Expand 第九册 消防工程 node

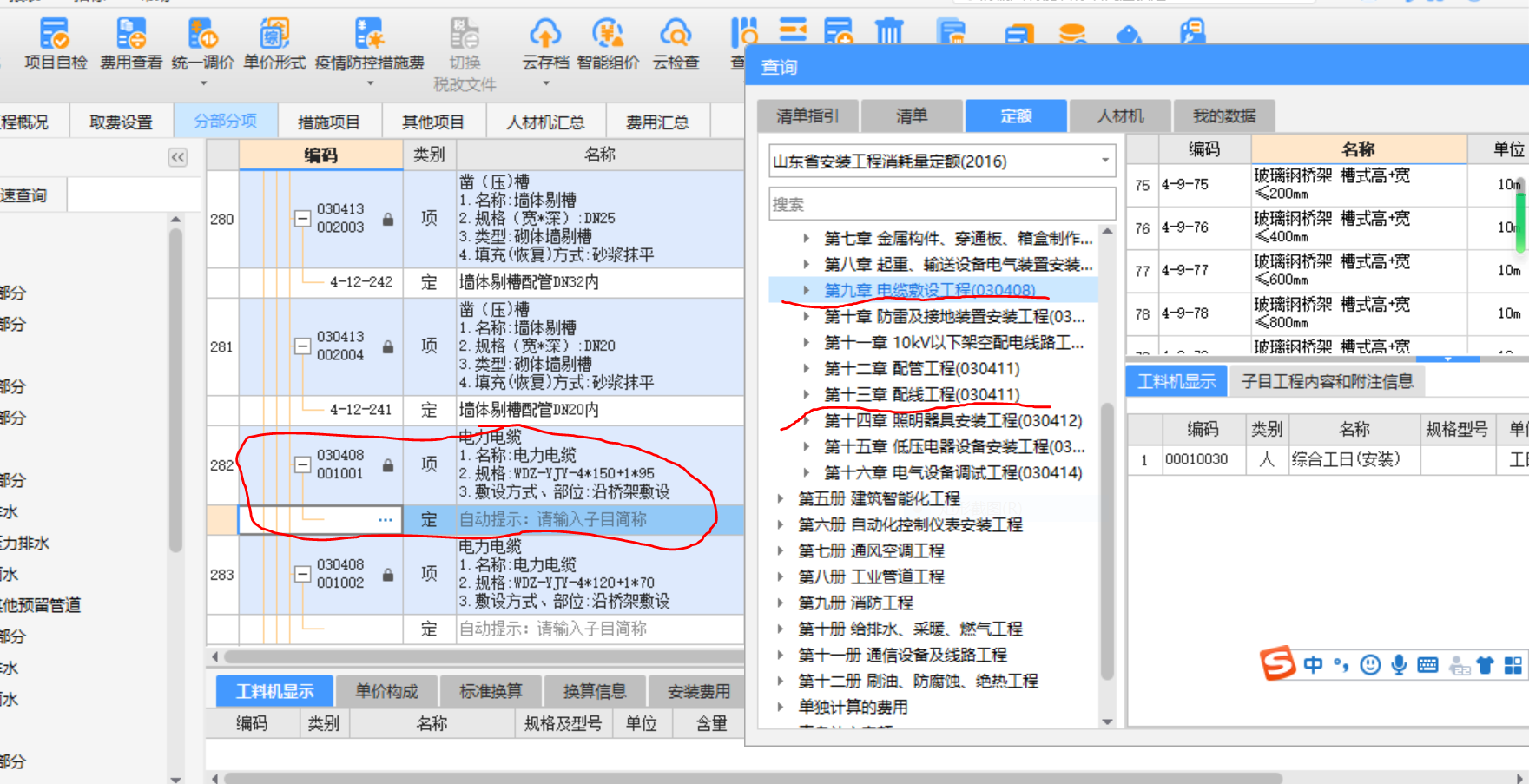coord(780,603)
